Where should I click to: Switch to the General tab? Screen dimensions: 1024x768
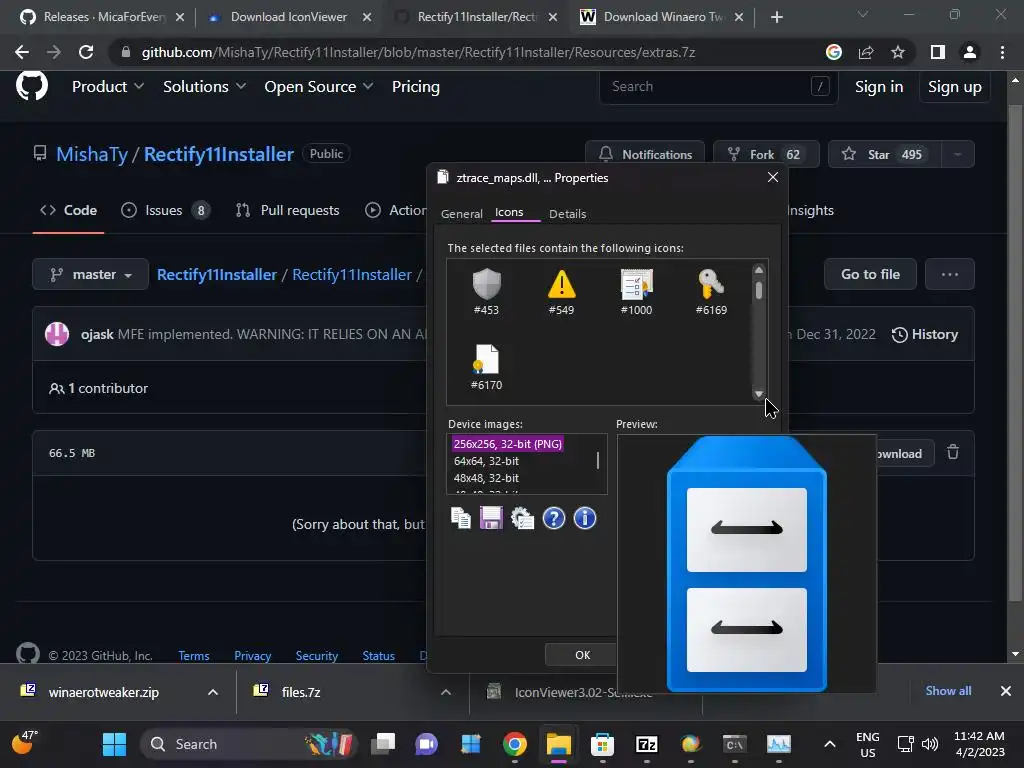462,214
